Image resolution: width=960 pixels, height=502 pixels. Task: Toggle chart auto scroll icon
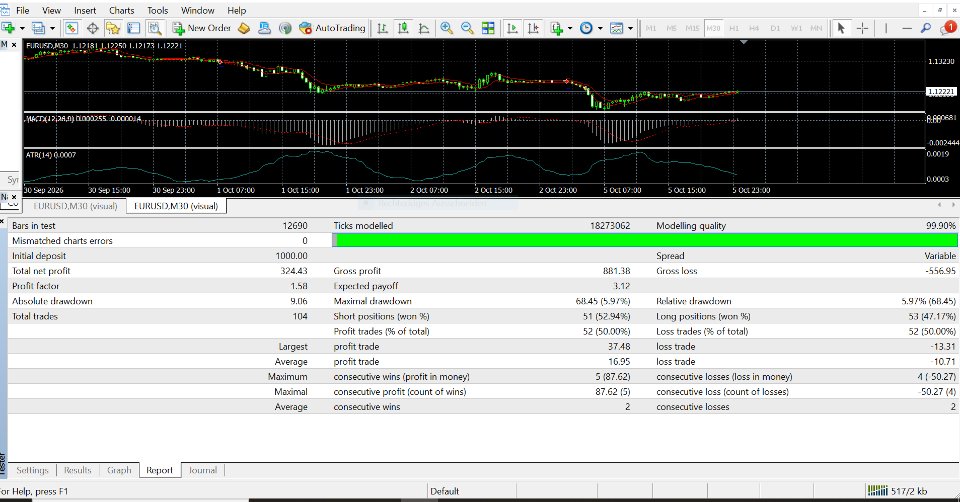click(x=513, y=28)
